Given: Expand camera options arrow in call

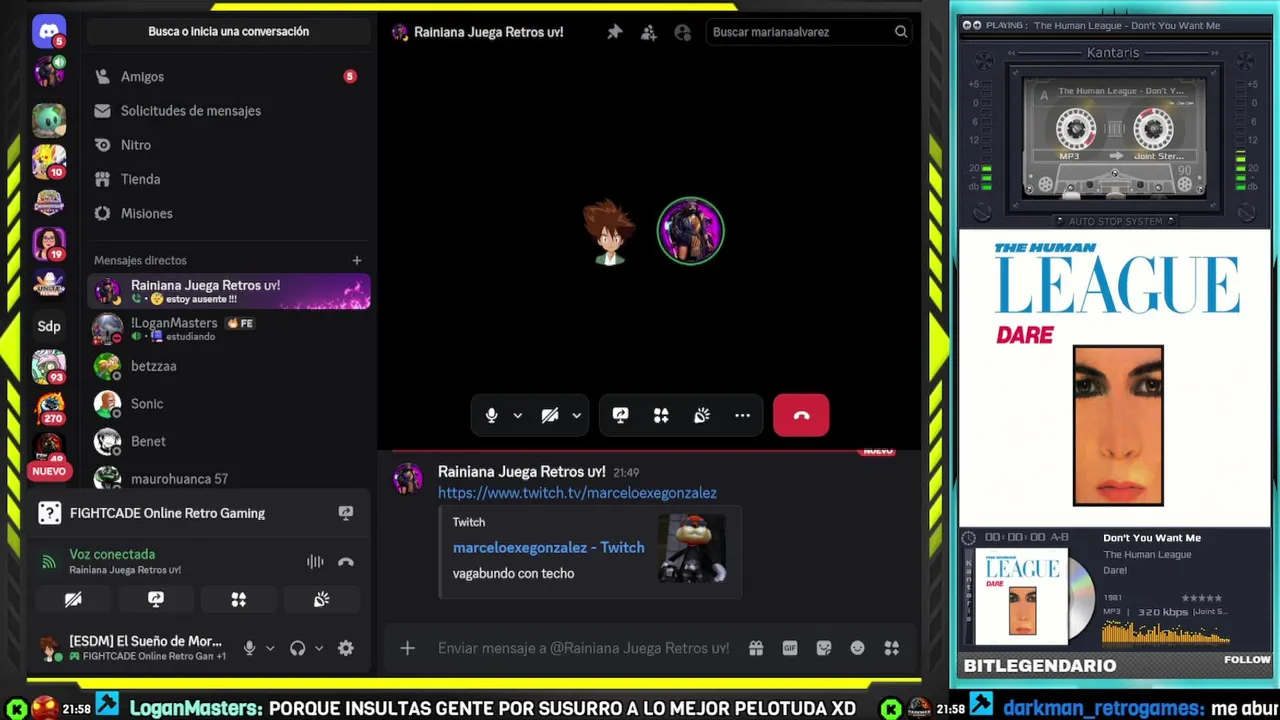Looking at the screenshot, I should pos(576,415).
